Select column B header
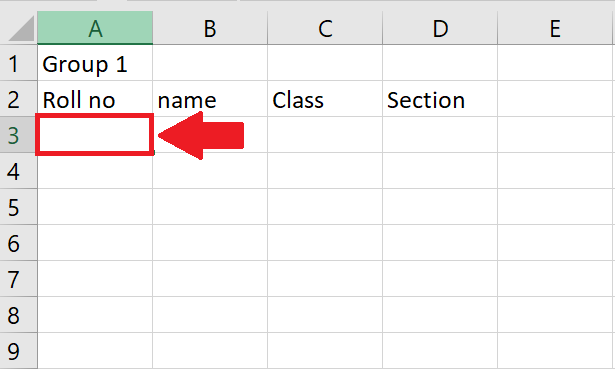 click(x=210, y=28)
